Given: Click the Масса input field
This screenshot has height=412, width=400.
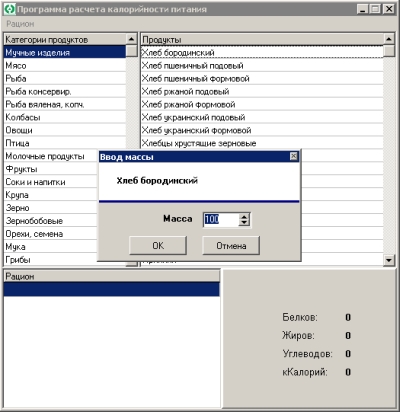Looking at the screenshot, I should pyautogui.click(x=221, y=219).
